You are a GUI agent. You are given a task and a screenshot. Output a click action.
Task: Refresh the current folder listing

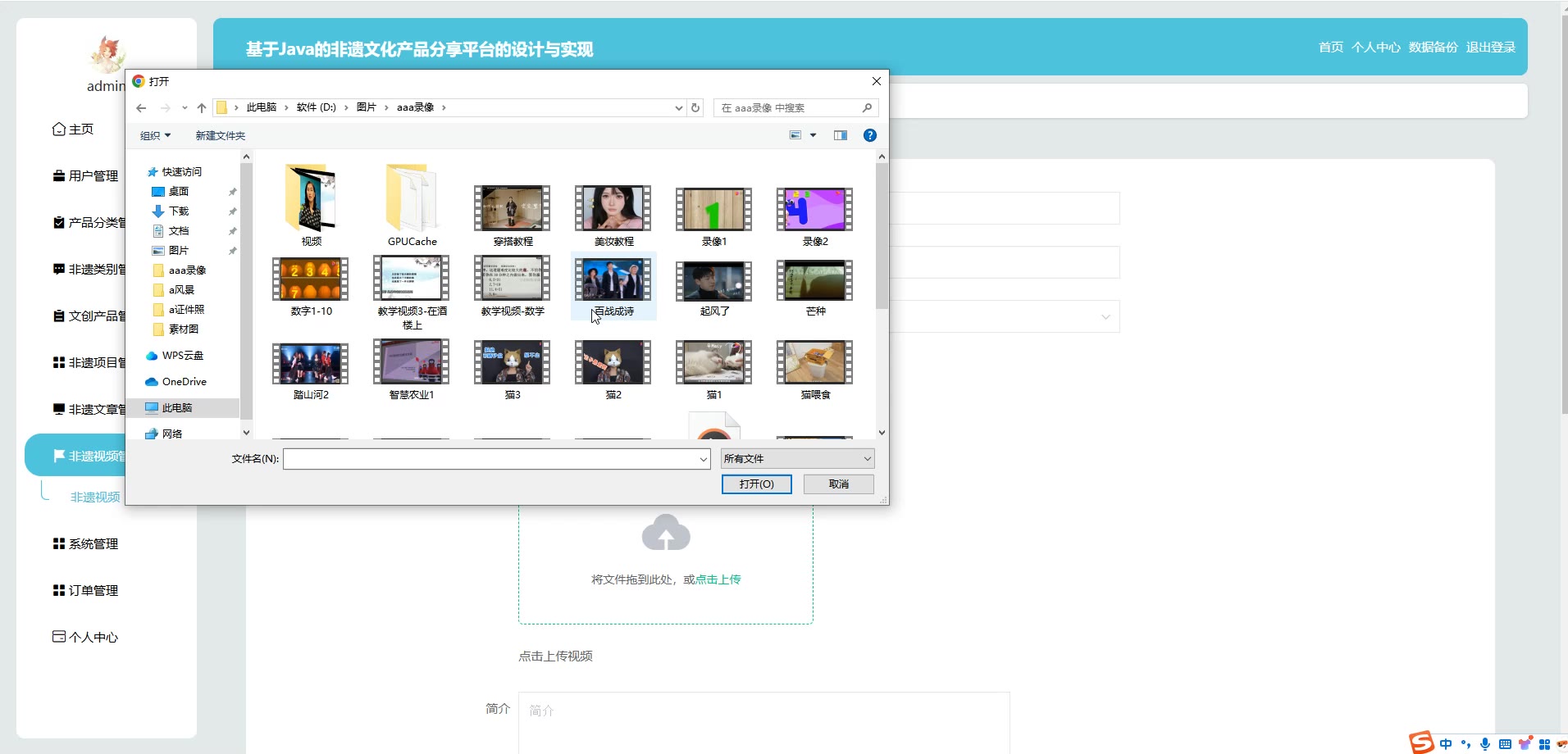(x=695, y=108)
